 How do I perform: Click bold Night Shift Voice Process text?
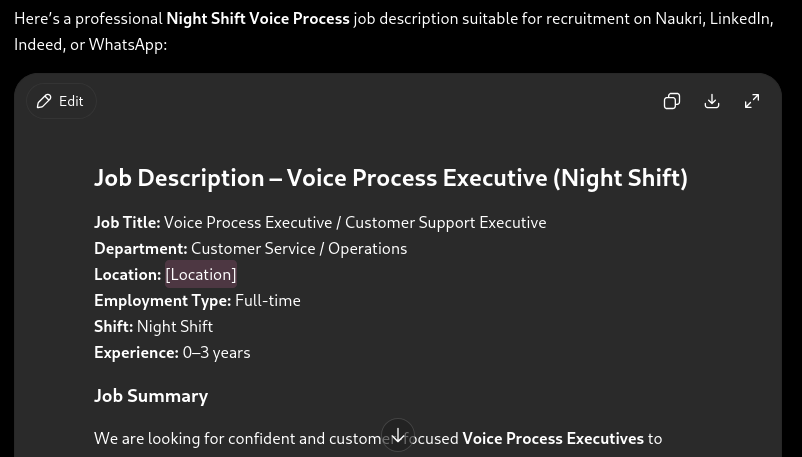coord(258,19)
